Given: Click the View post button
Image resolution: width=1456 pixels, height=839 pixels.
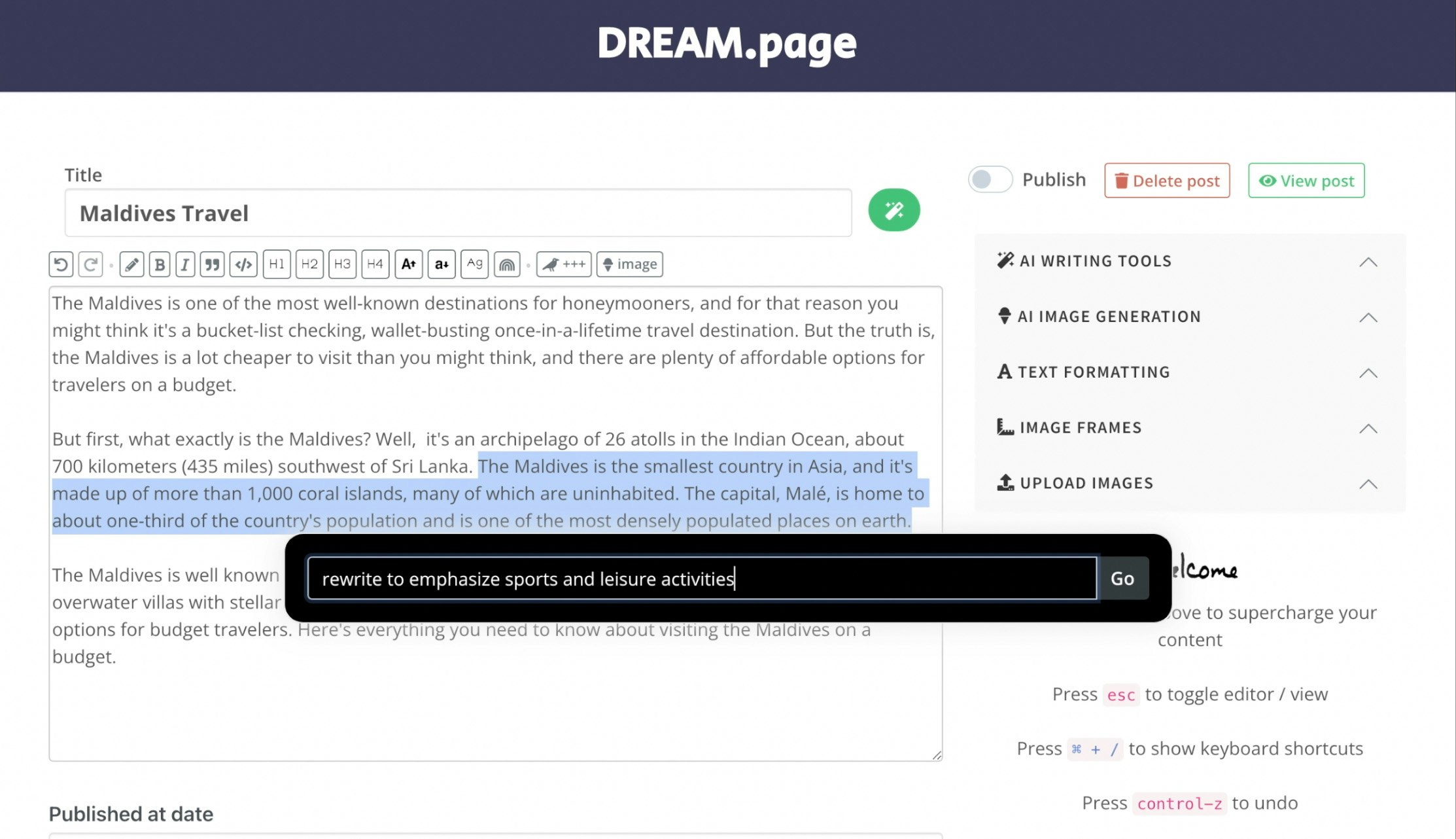Looking at the screenshot, I should 1306,181.
